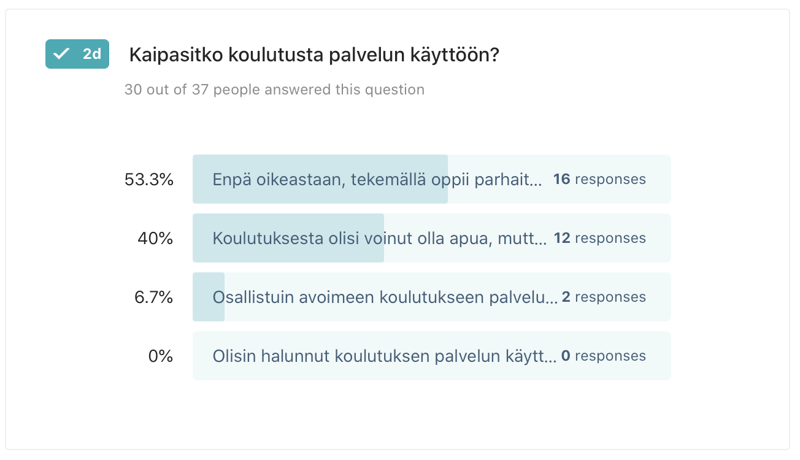
Task: Open the 'Enpä oikeastaan, tekemällä oppii' answer bar
Action: point(432,179)
